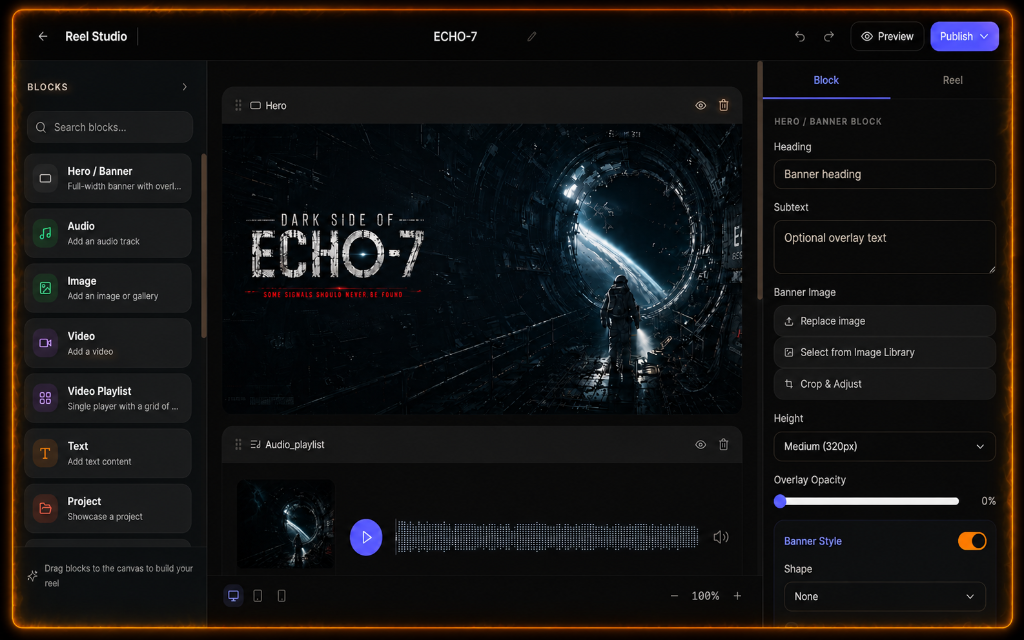
Task: Toggle visibility of the Hero block
Action: [x=701, y=105]
